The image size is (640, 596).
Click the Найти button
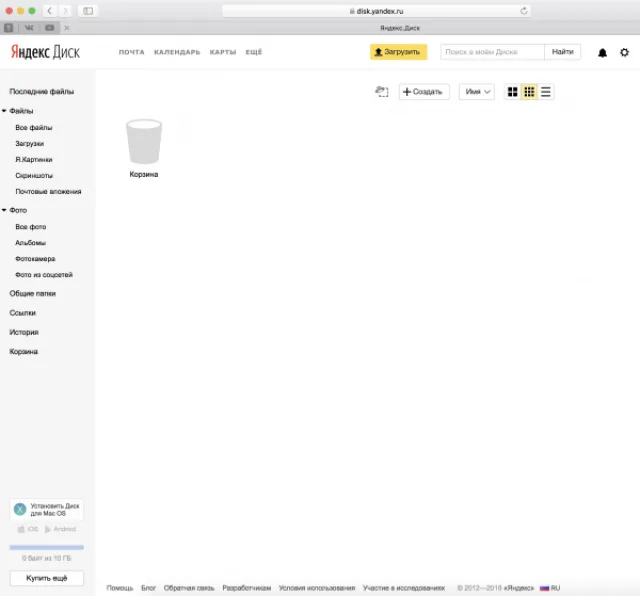[562, 52]
